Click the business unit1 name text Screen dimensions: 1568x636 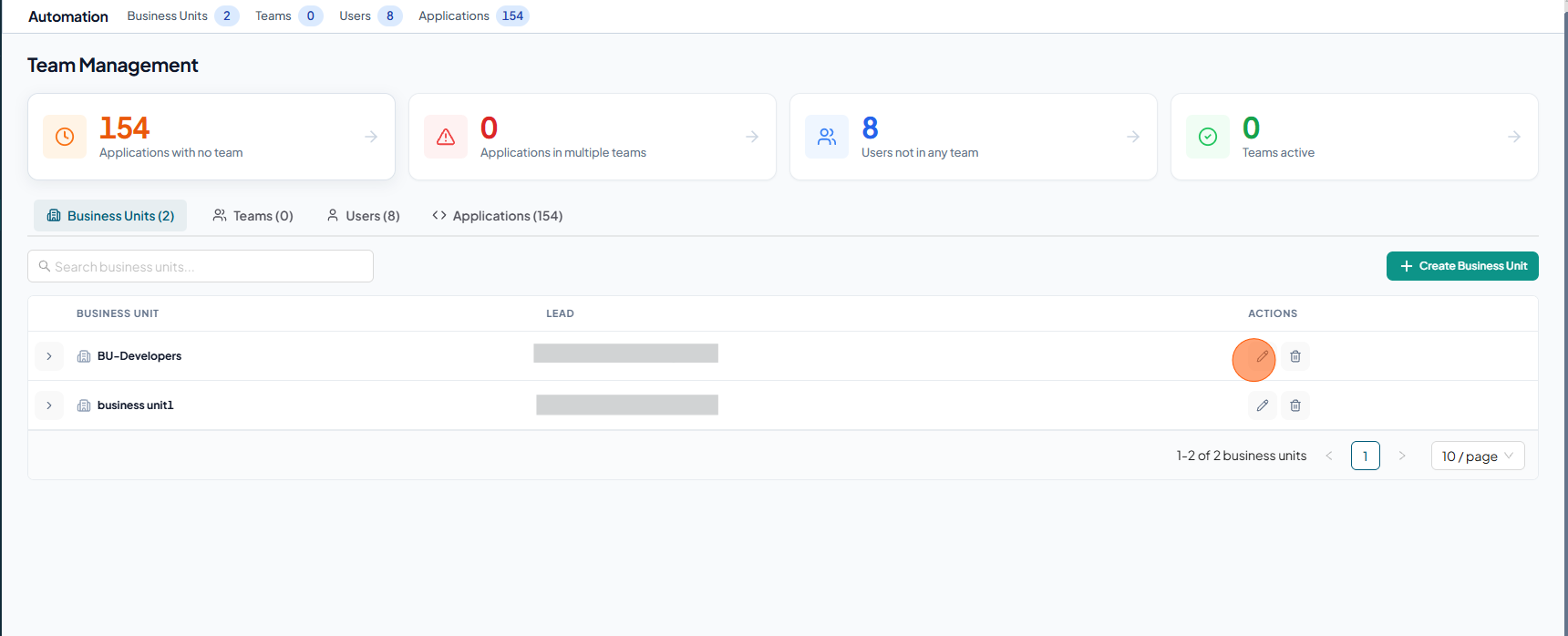click(135, 405)
